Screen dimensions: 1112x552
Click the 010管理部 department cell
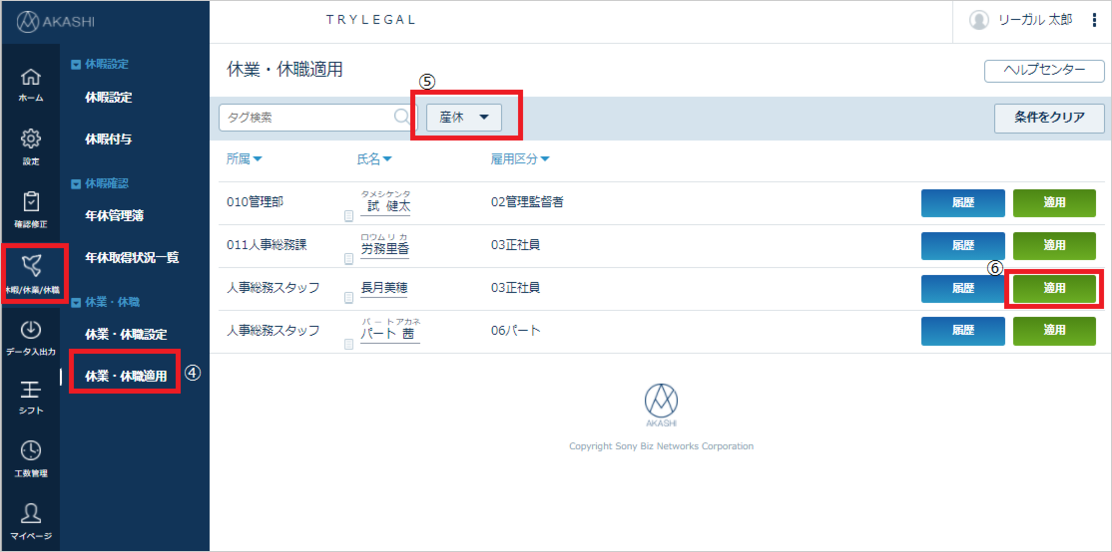click(255, 203)
